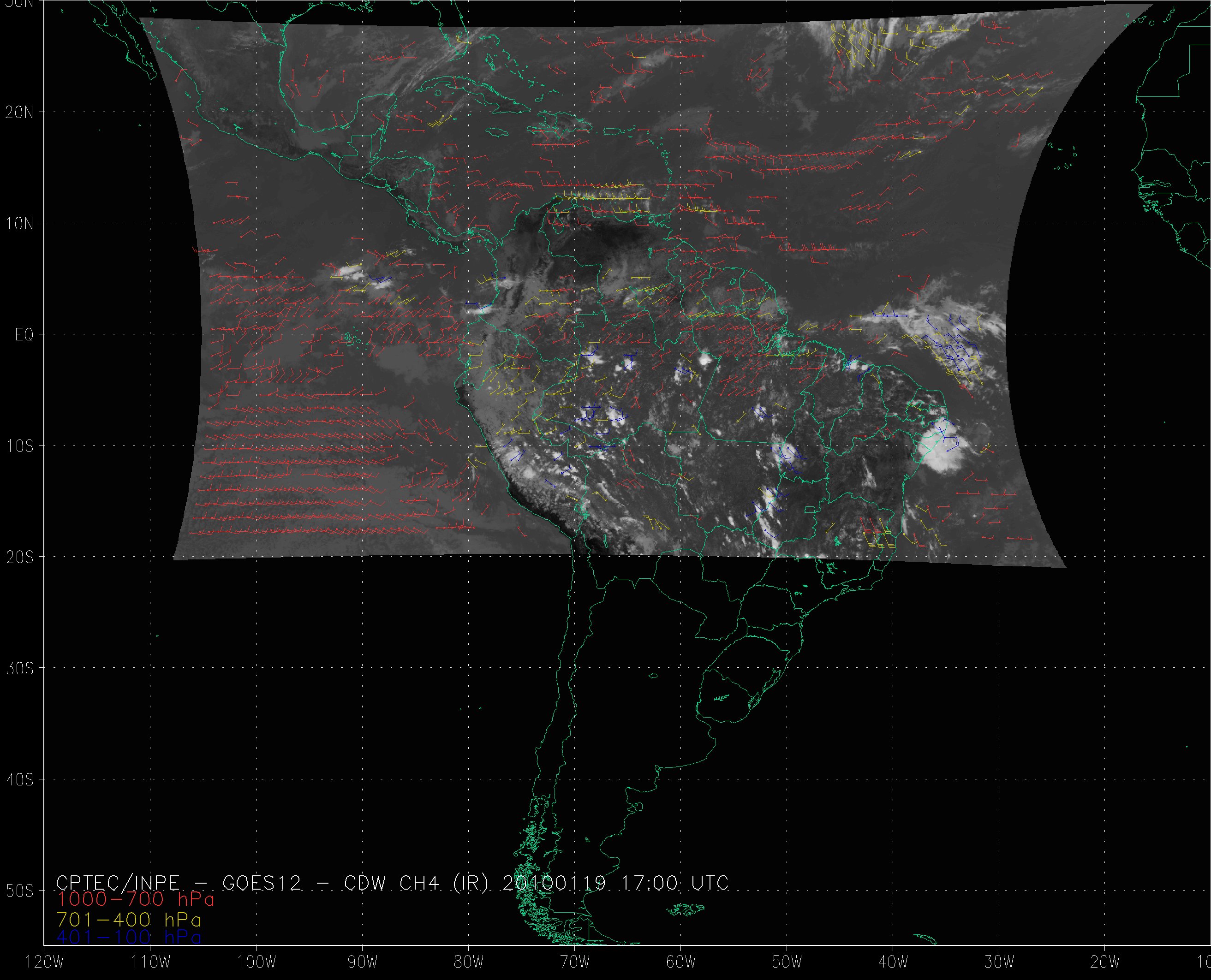
Task: Click the blue 401-100 hPa legend label
Action: 129,937
